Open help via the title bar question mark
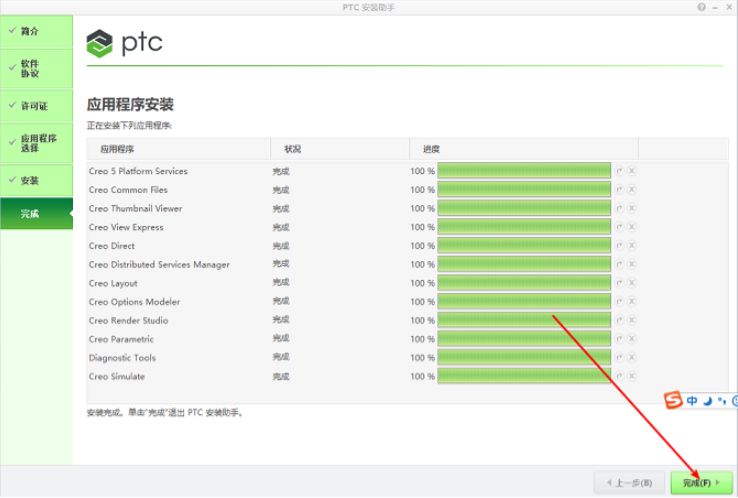Screen dimensions: 738x498 (701, 7)
